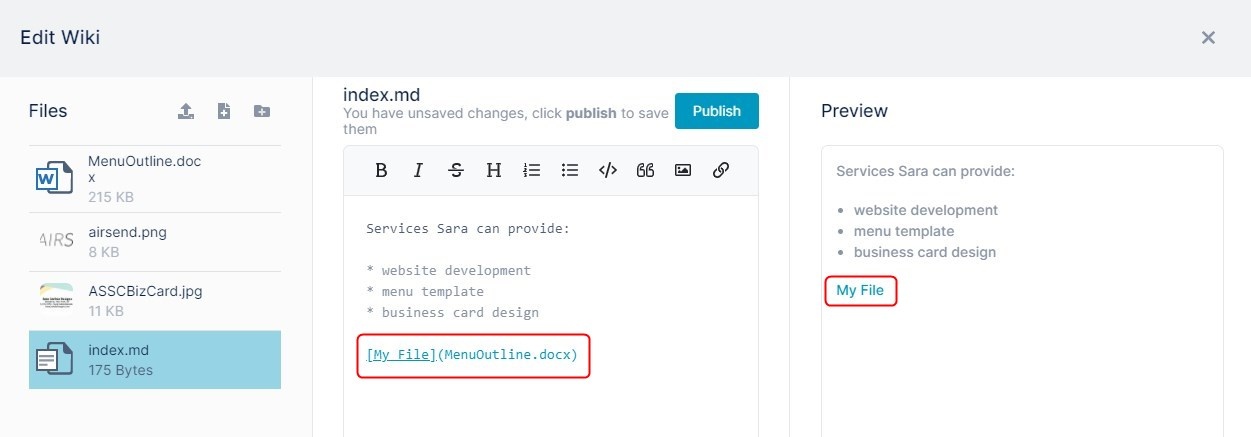This screenshot has height=437, width=1251.
Task: Insert heading with H icon
Action: click(x=494, y=170)
